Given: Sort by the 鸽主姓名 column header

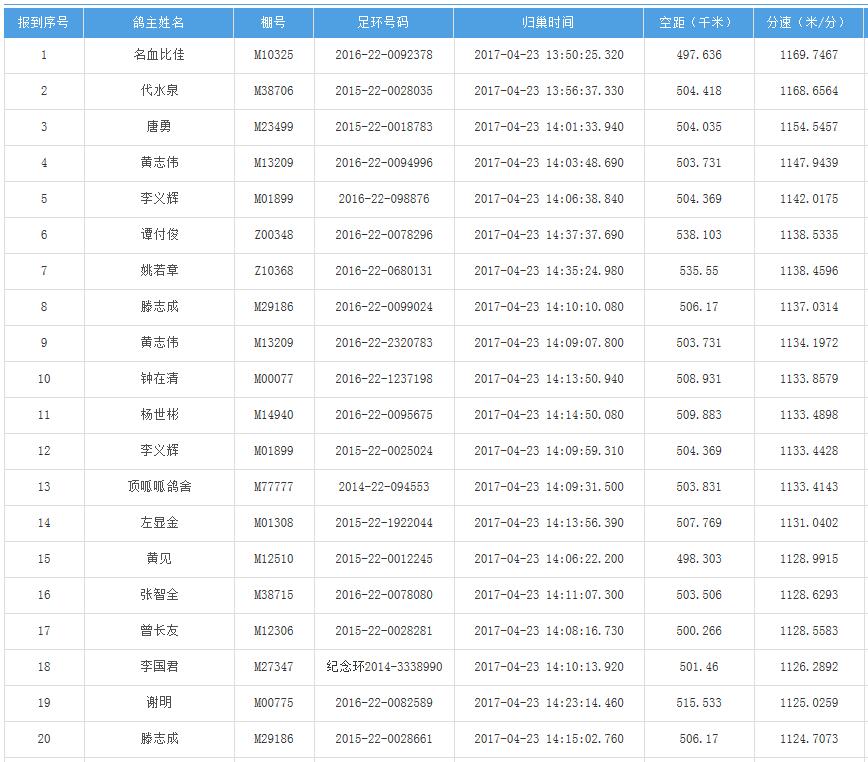Looking at the screenshot, I should [x=158, y=22].
